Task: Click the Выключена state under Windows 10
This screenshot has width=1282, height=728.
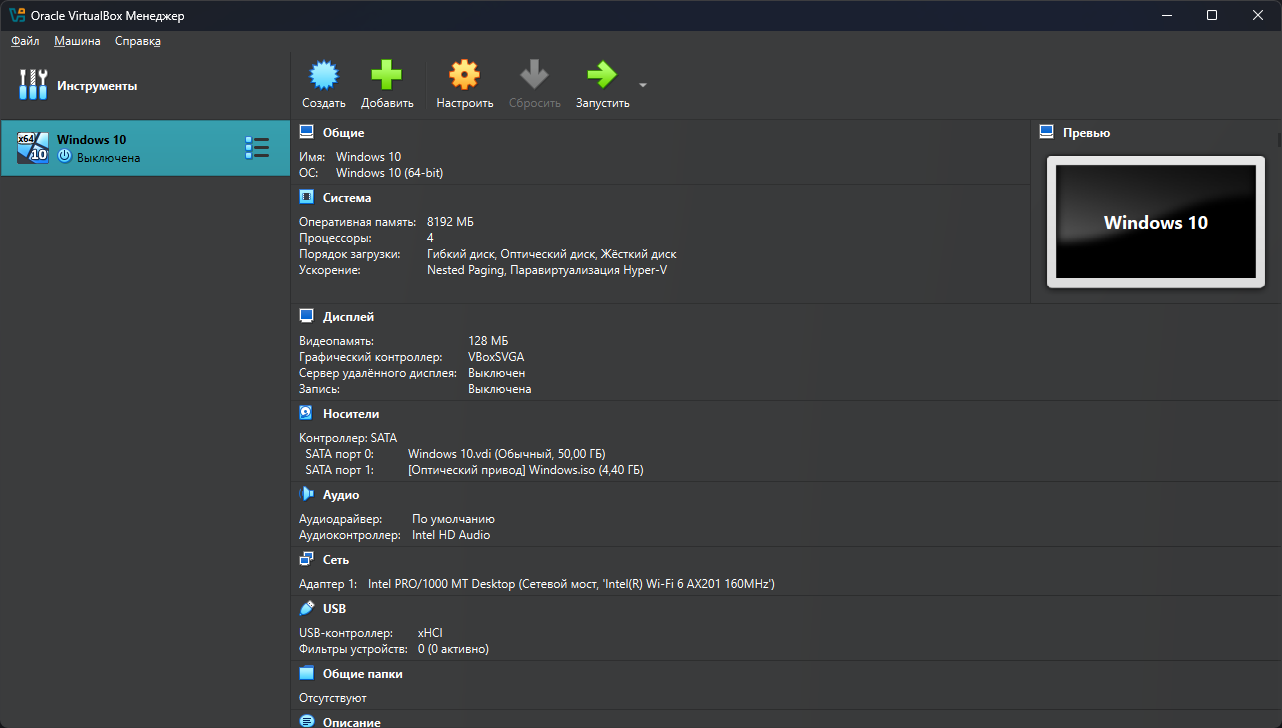Action: click(108, 158)
